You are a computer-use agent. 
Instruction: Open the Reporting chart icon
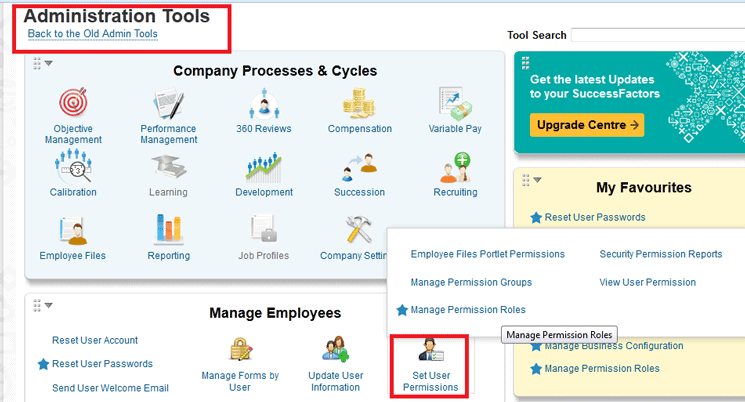[168, 230]
